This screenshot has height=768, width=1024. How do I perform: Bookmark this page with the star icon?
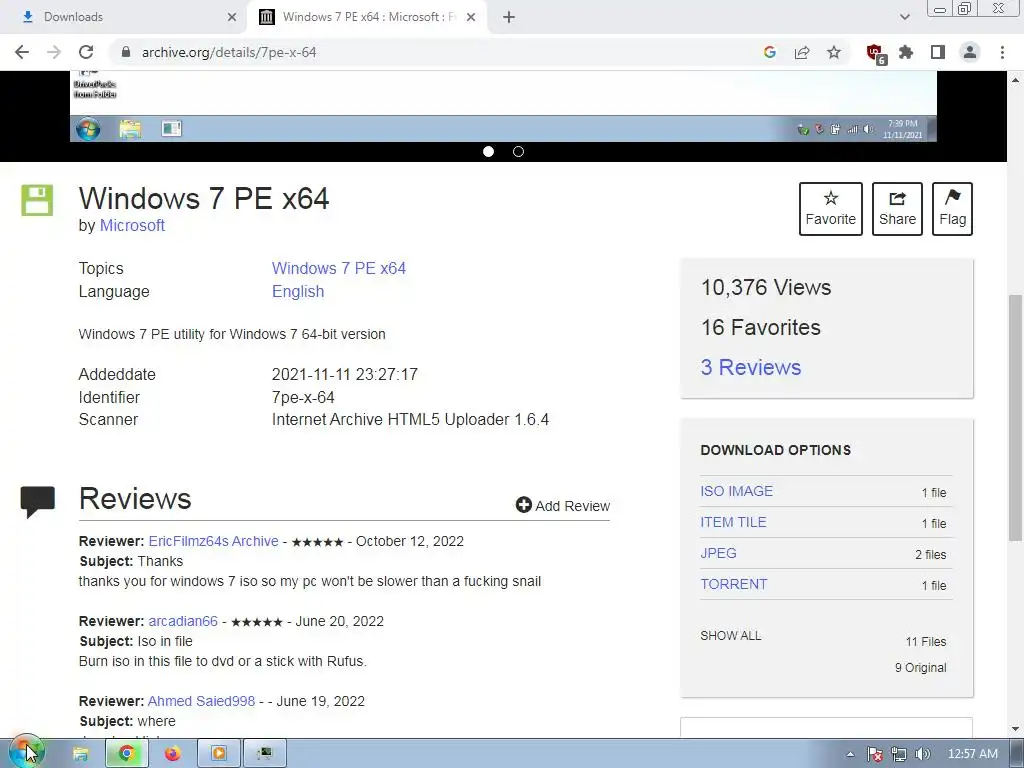(834, 52)
